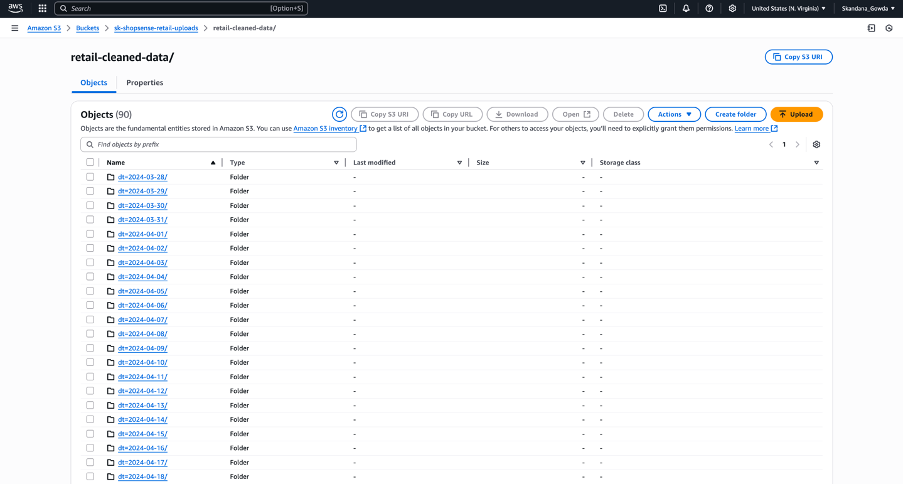
Task: Open the dt=2024-04-16/ folder
Action: click(x=142, y=448)
